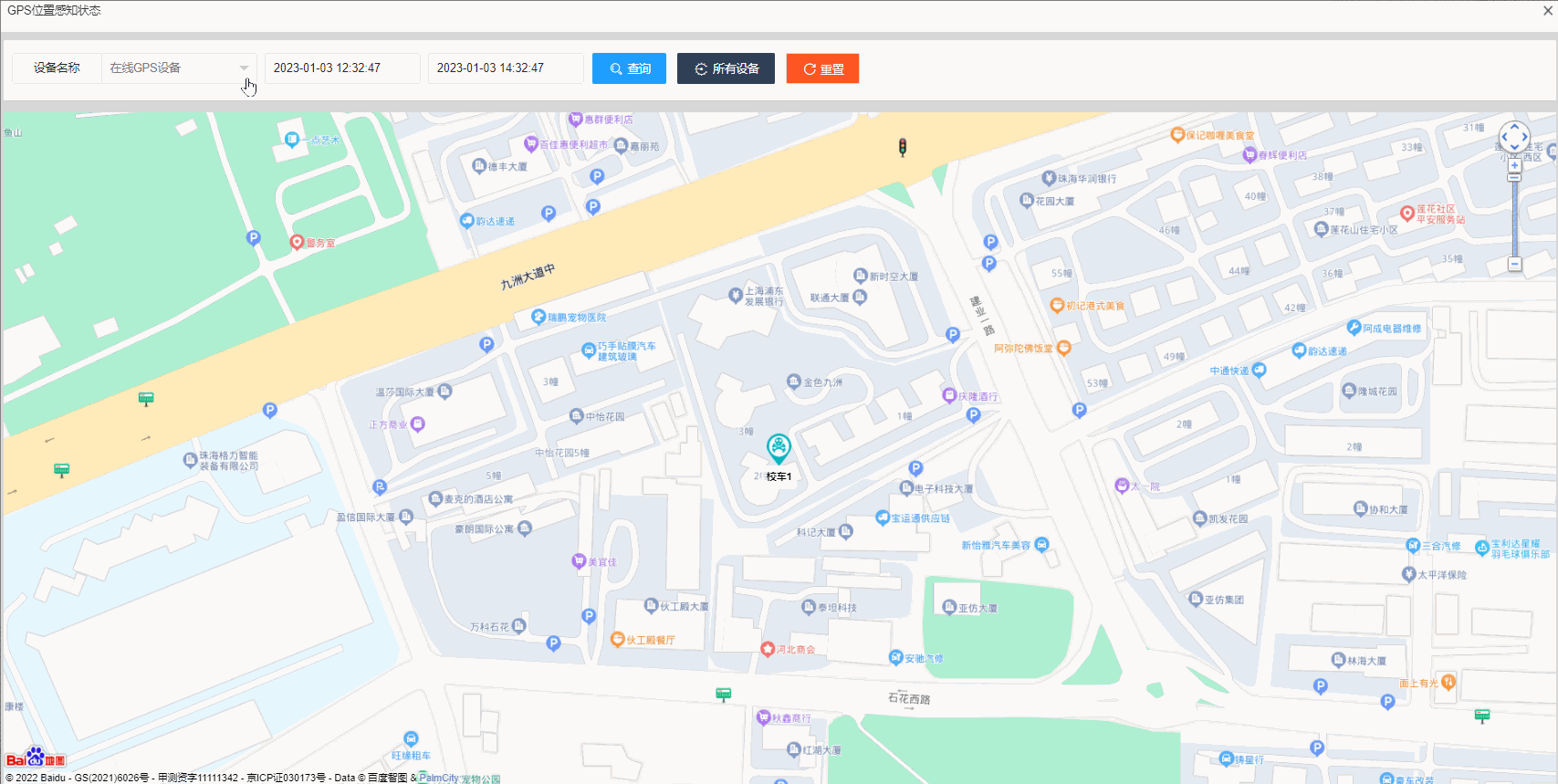Click the end time field 14:32:47
Image resolution: width=1558 pixels, height=784 pixels.
coord(506,68)
